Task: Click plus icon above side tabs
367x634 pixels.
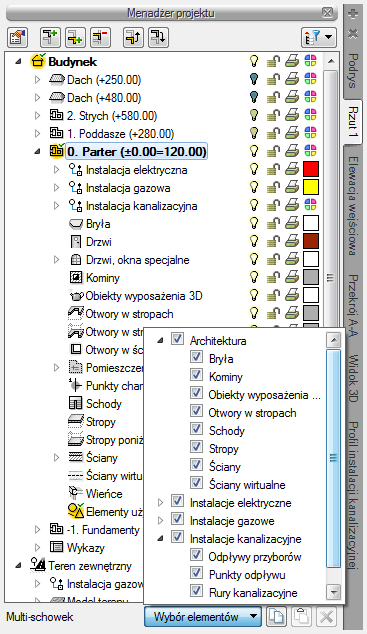Action: 353,14
